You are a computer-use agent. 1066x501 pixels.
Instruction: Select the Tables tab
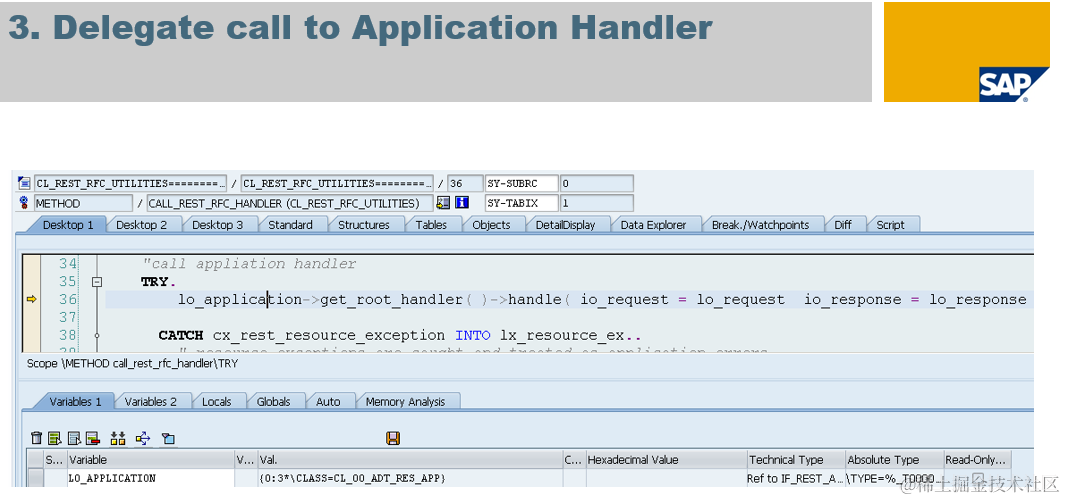pos(431,225)
